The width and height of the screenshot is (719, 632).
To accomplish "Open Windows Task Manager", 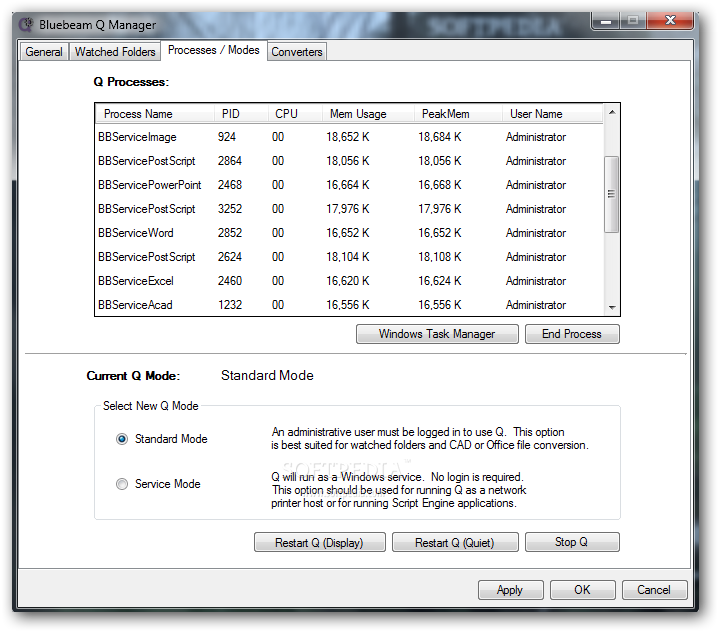I will coord(437,334).
